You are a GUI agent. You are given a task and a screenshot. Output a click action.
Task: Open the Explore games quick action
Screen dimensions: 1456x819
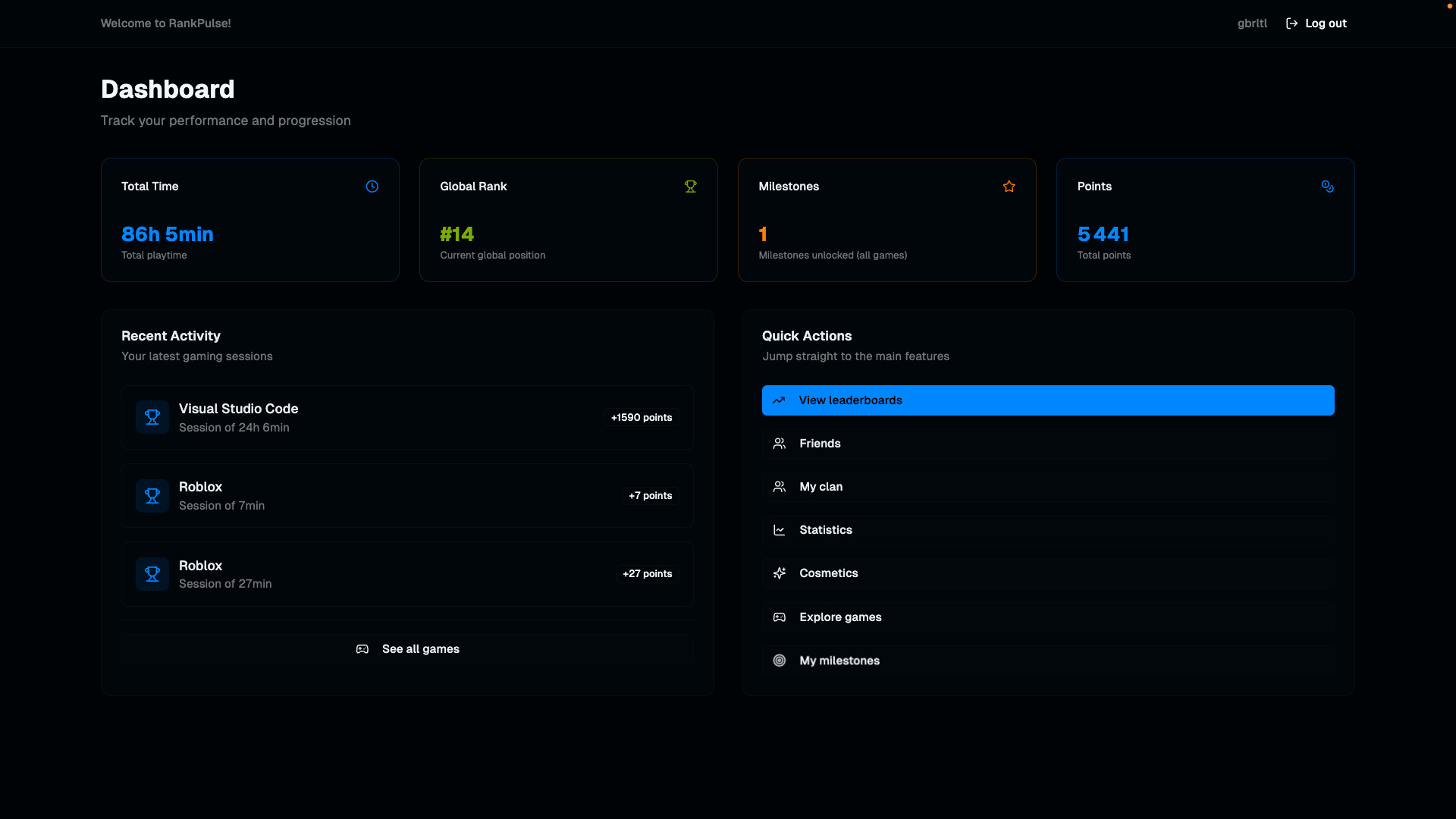1048,617
